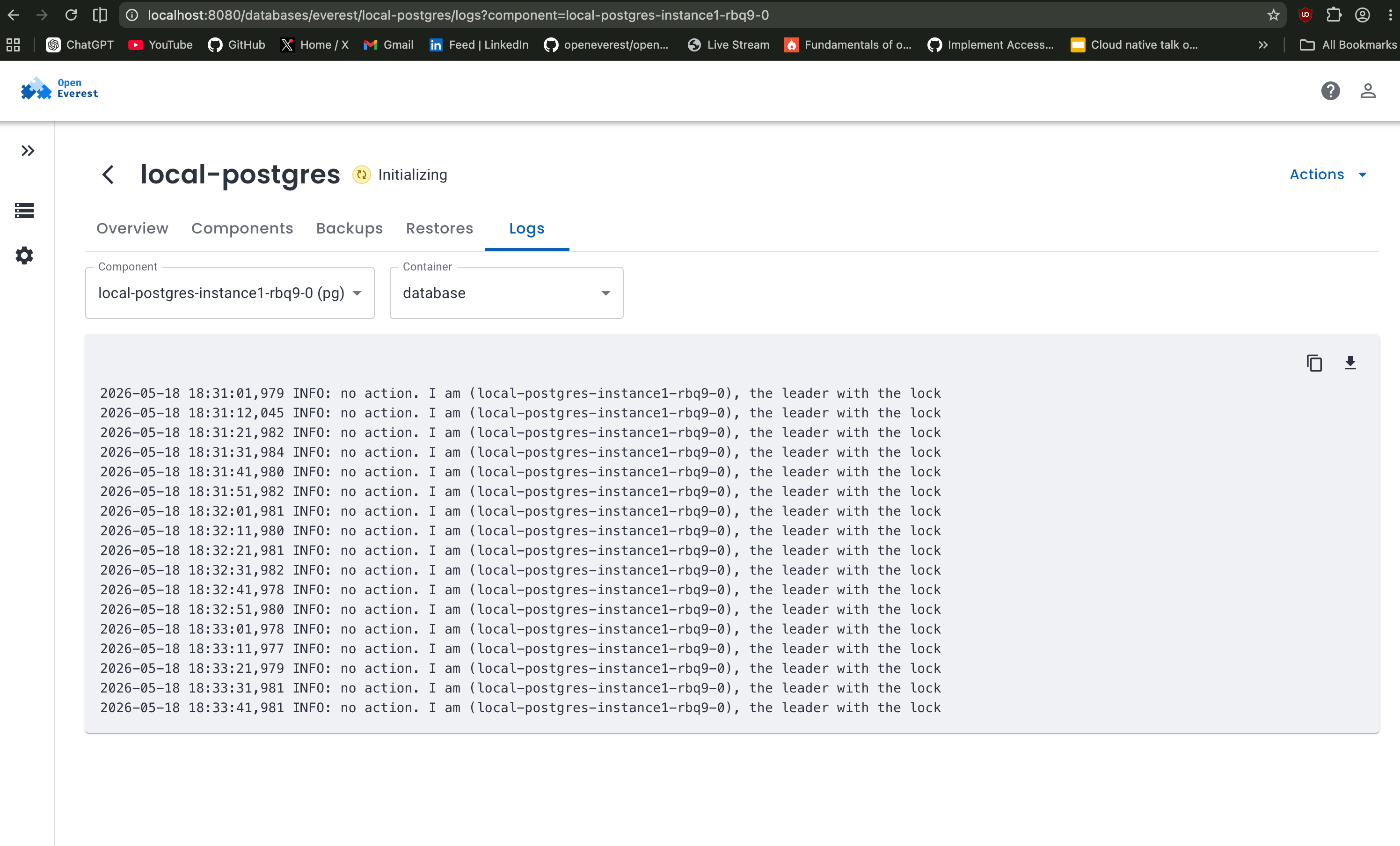Image resolution: width=1400 pixels, height=846 pixels.
Task: Copy logs with the copy icon
Action: [x=1313, y=363]
